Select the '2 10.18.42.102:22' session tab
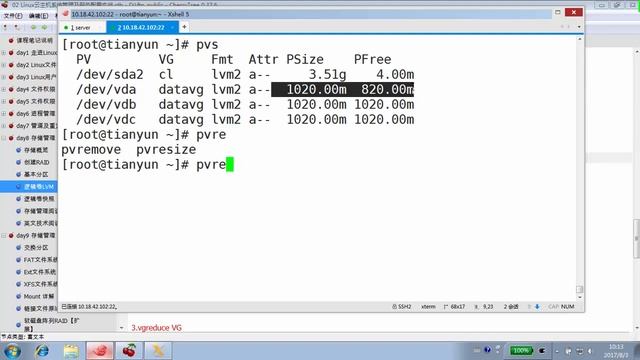Image resolution: width=640 pixels, height=360 pixels. coord(142,27)
